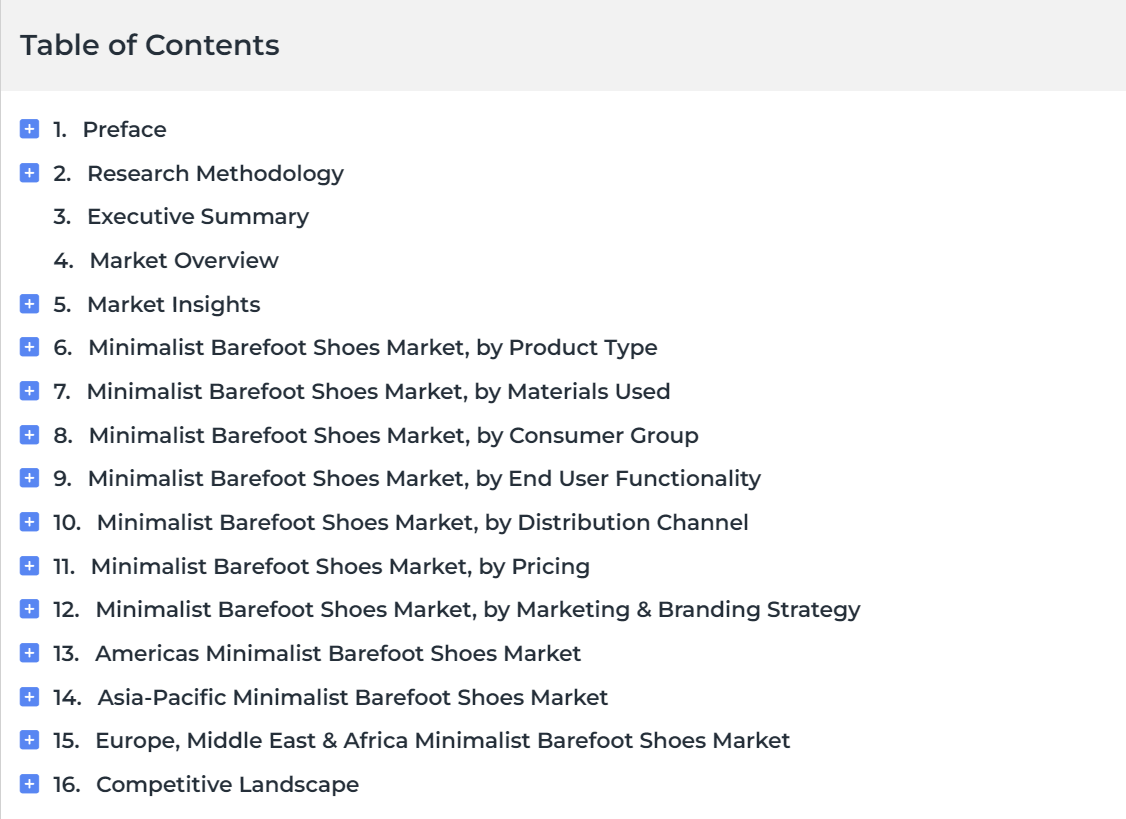Select the Competitive Landscape text label
Screen dimensions: 1126x819
[x=227, y=785]
